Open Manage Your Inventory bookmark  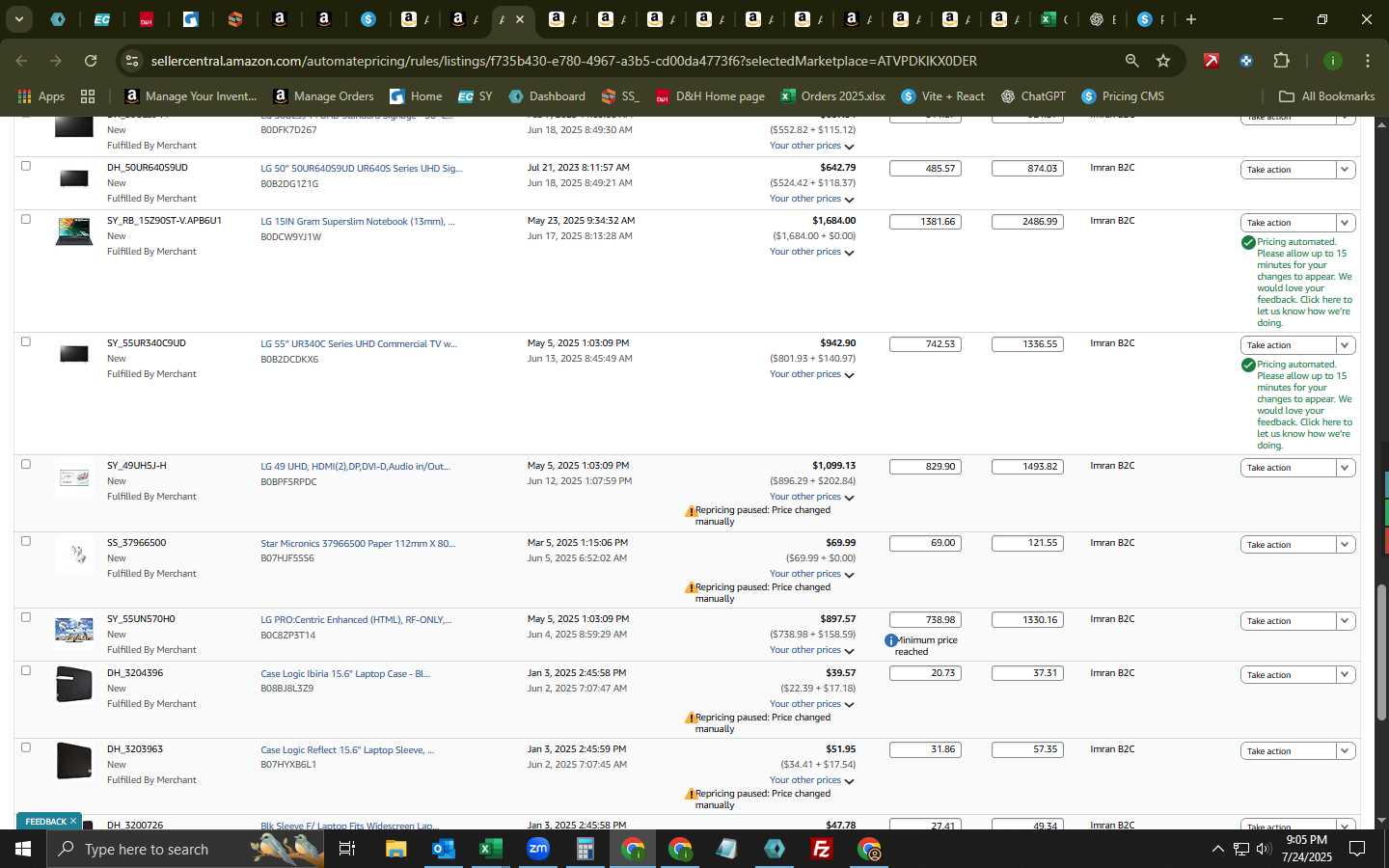tap(191, 96)
